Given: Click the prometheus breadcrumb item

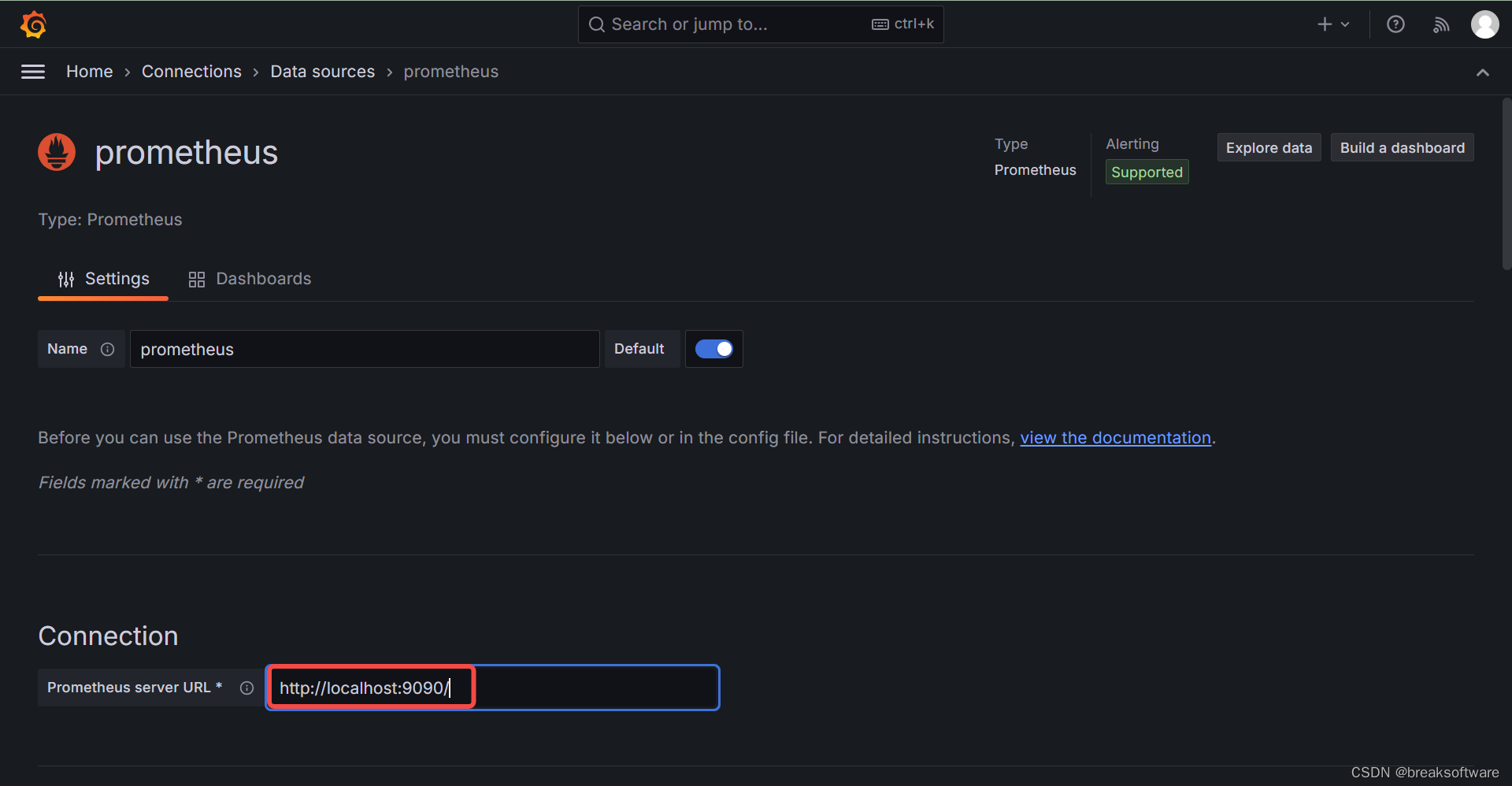Looking at the screenshot, I should pos(451,72).
